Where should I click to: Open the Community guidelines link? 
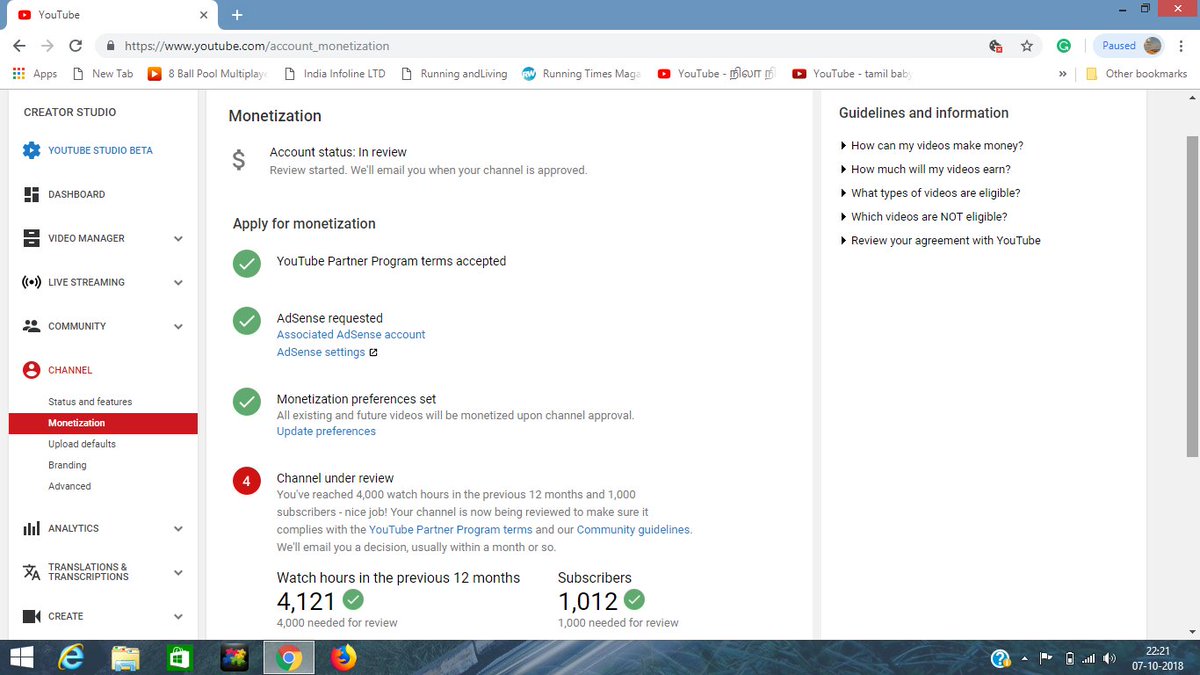pyautogui.click(x=633, y=530)
